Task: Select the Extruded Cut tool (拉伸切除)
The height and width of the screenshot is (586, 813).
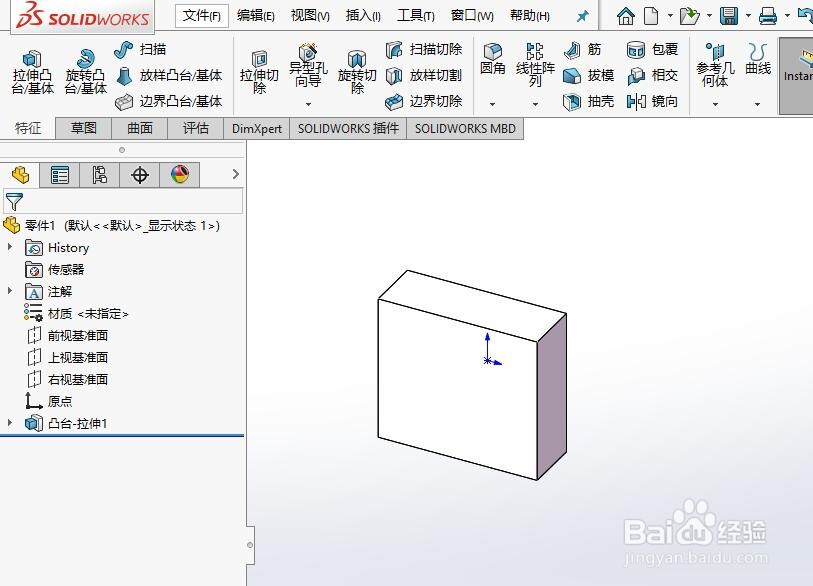Action: pos(259,72)
